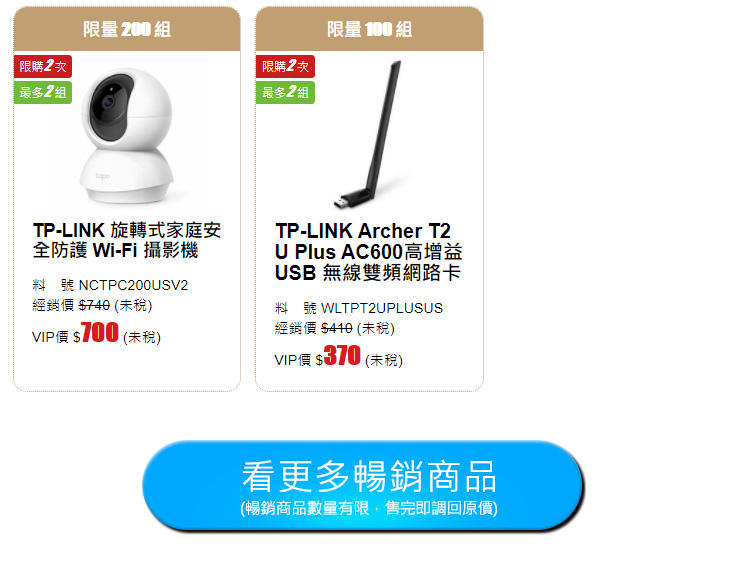Click the Archer T2U Plus USB adapter image

(x=369, y=135)
